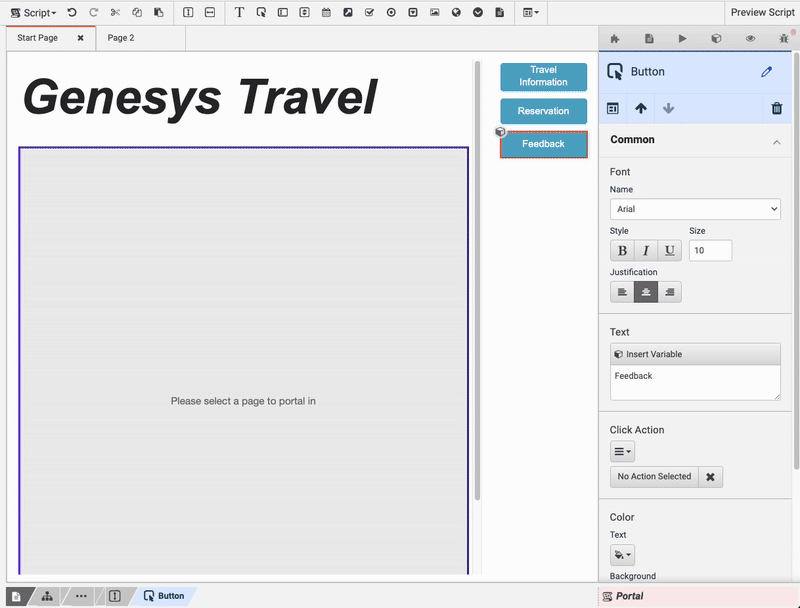Set justification to right align
Screen dimensions: 800x608
point(670,292)
